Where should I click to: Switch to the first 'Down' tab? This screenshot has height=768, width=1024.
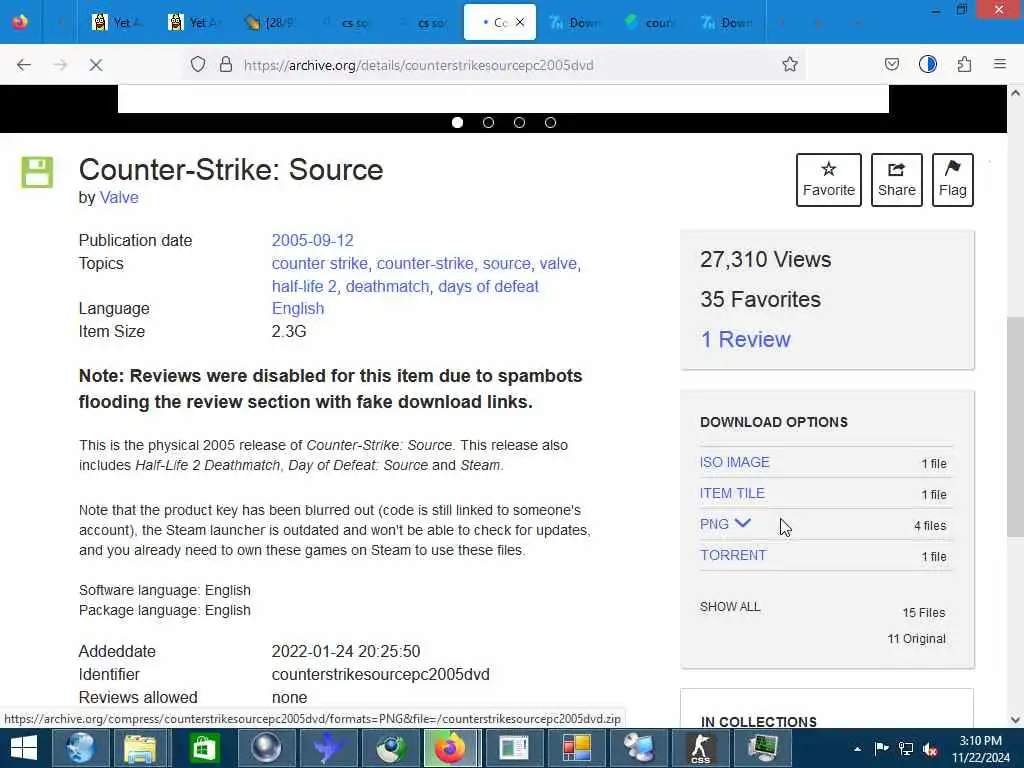575,22
